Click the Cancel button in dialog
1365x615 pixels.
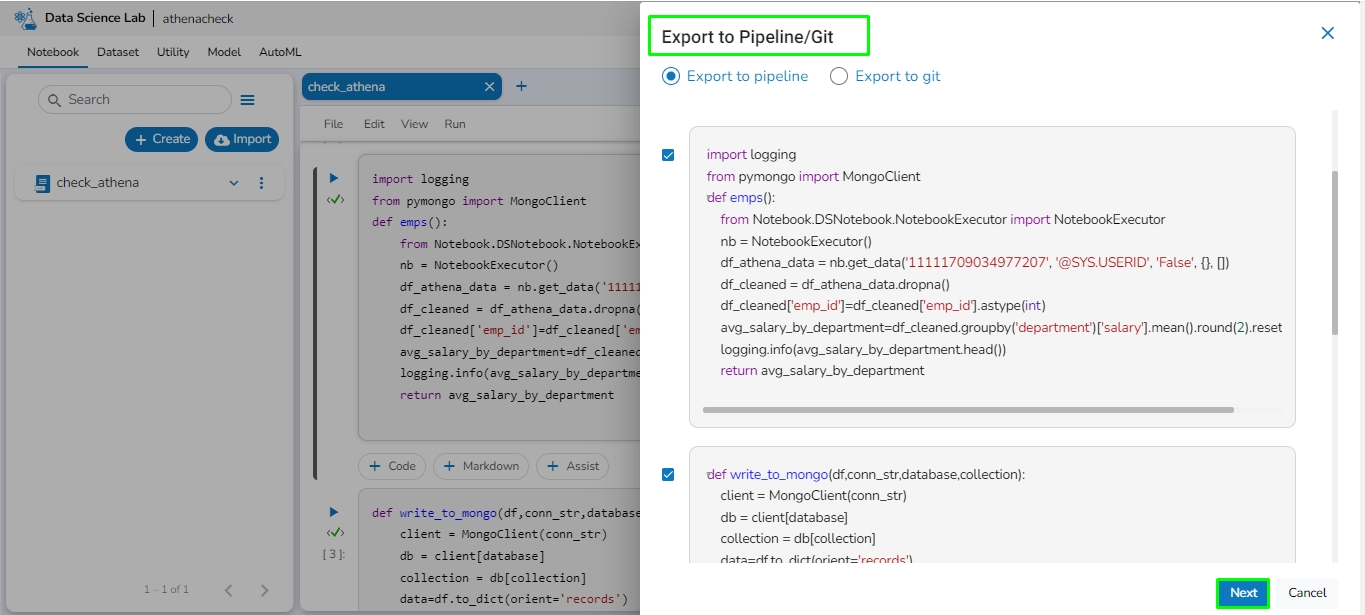[x=1307, y=593]
